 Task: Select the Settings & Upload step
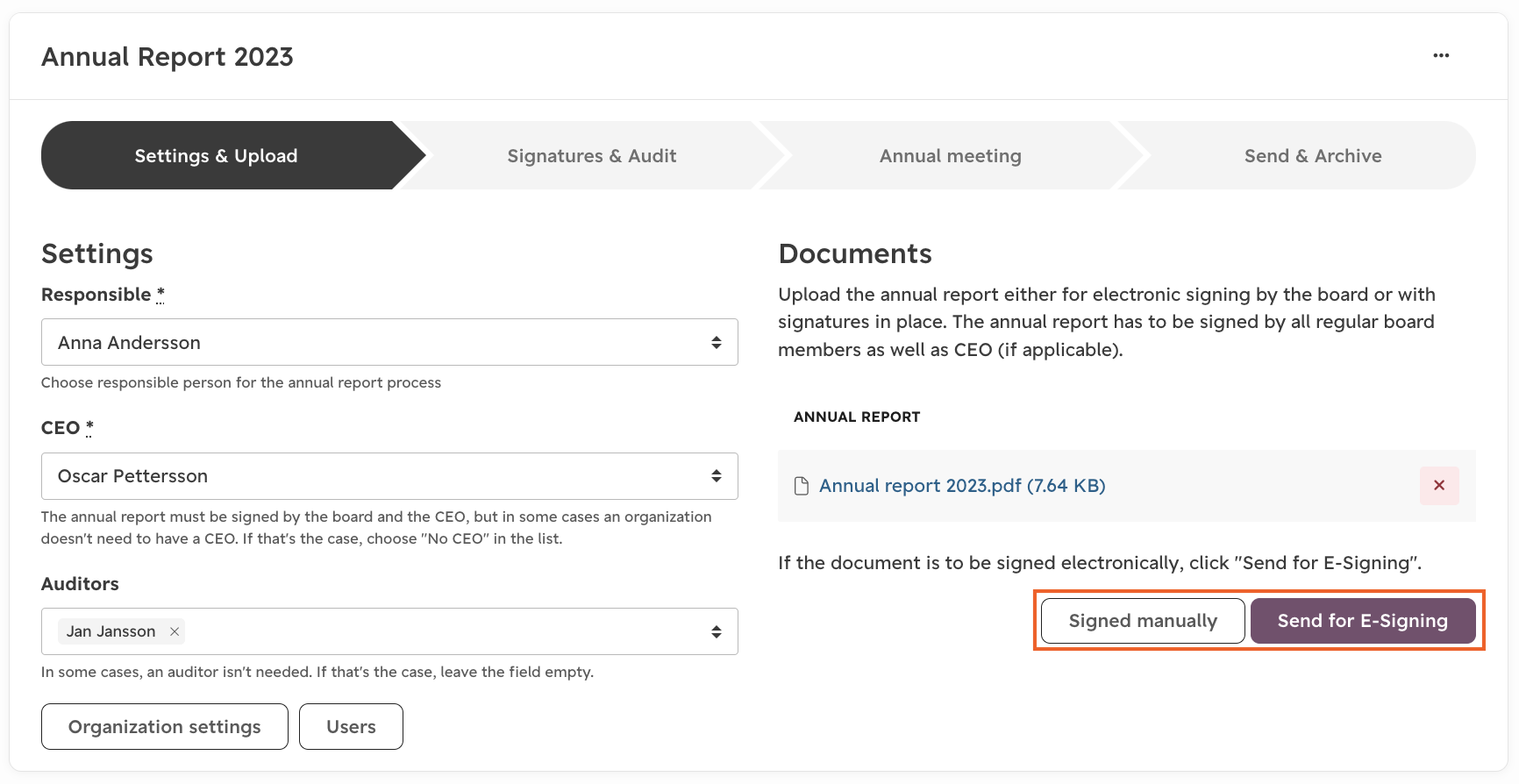[217, 155]
